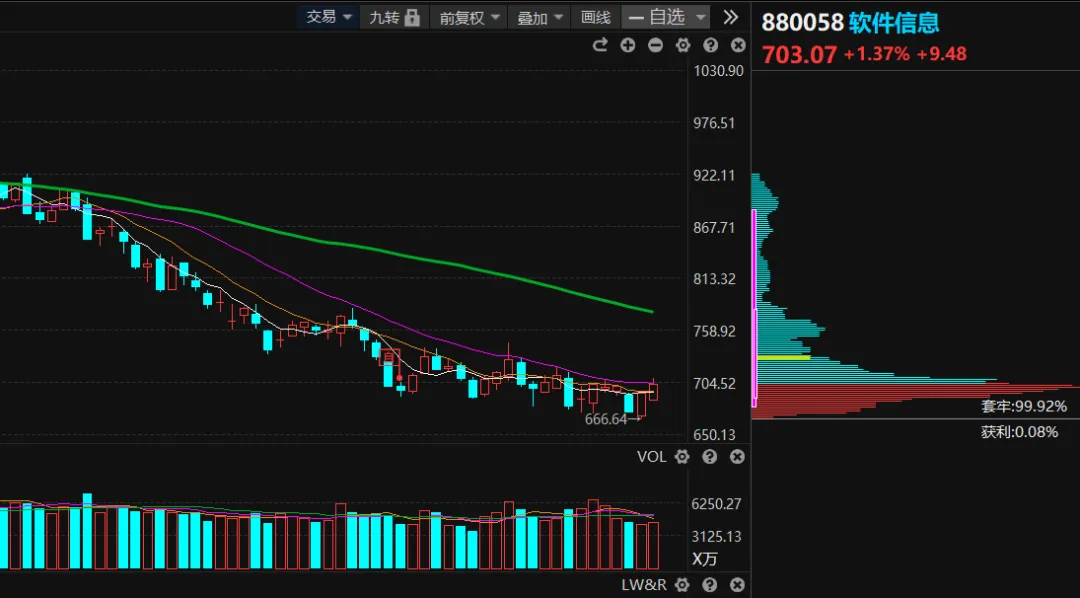The width and height of the screenshot is (1080, 598).
Task: Close the main chart indicator with X icon
Action: pyautogui.click(x=738, y=45)
